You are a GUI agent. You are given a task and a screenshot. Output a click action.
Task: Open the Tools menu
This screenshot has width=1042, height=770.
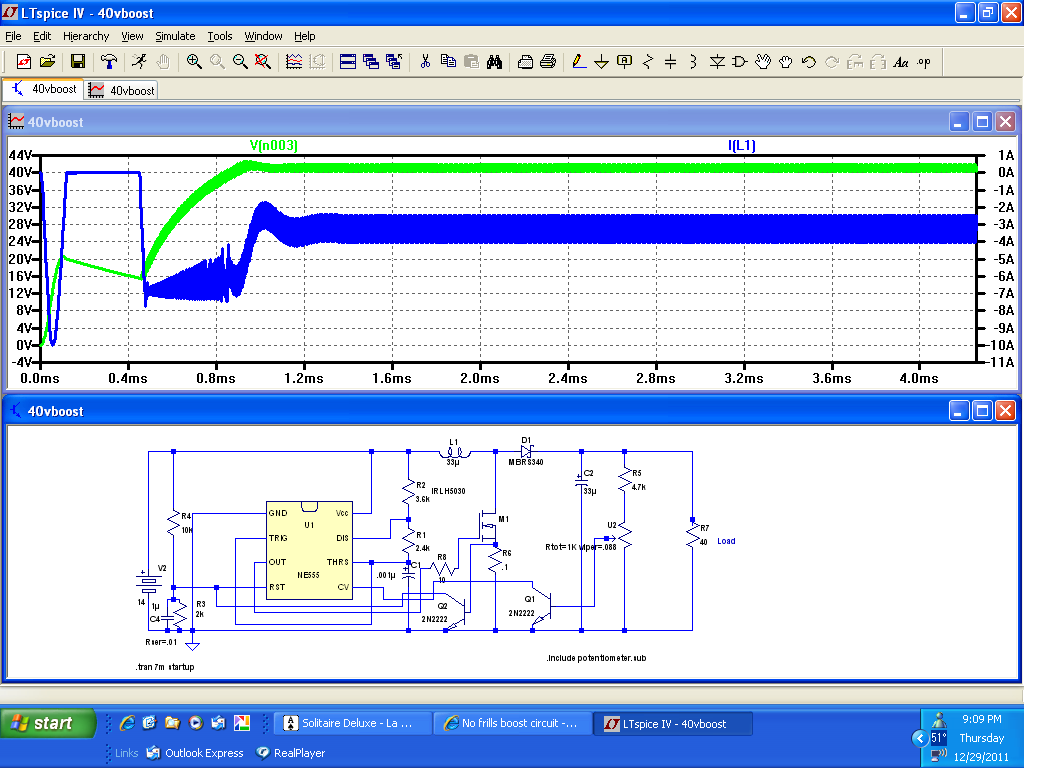[x=220, y=36]
